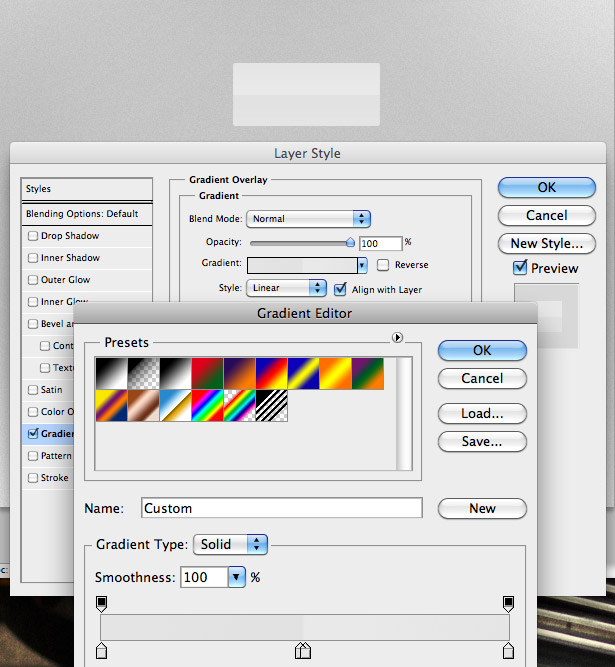Turn on the Inner Glow checkbox
Screen dimensions: 615x667
(x=33, y=302)
